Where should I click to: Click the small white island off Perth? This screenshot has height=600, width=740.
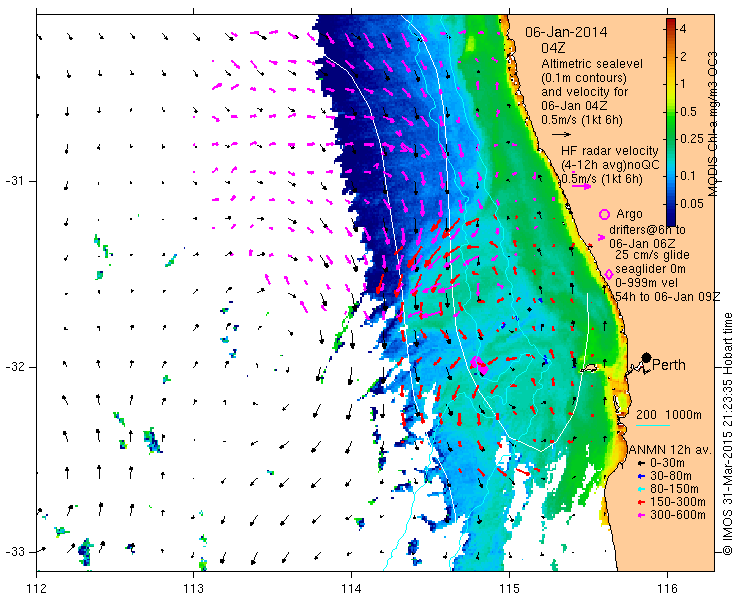pos(589,368)
